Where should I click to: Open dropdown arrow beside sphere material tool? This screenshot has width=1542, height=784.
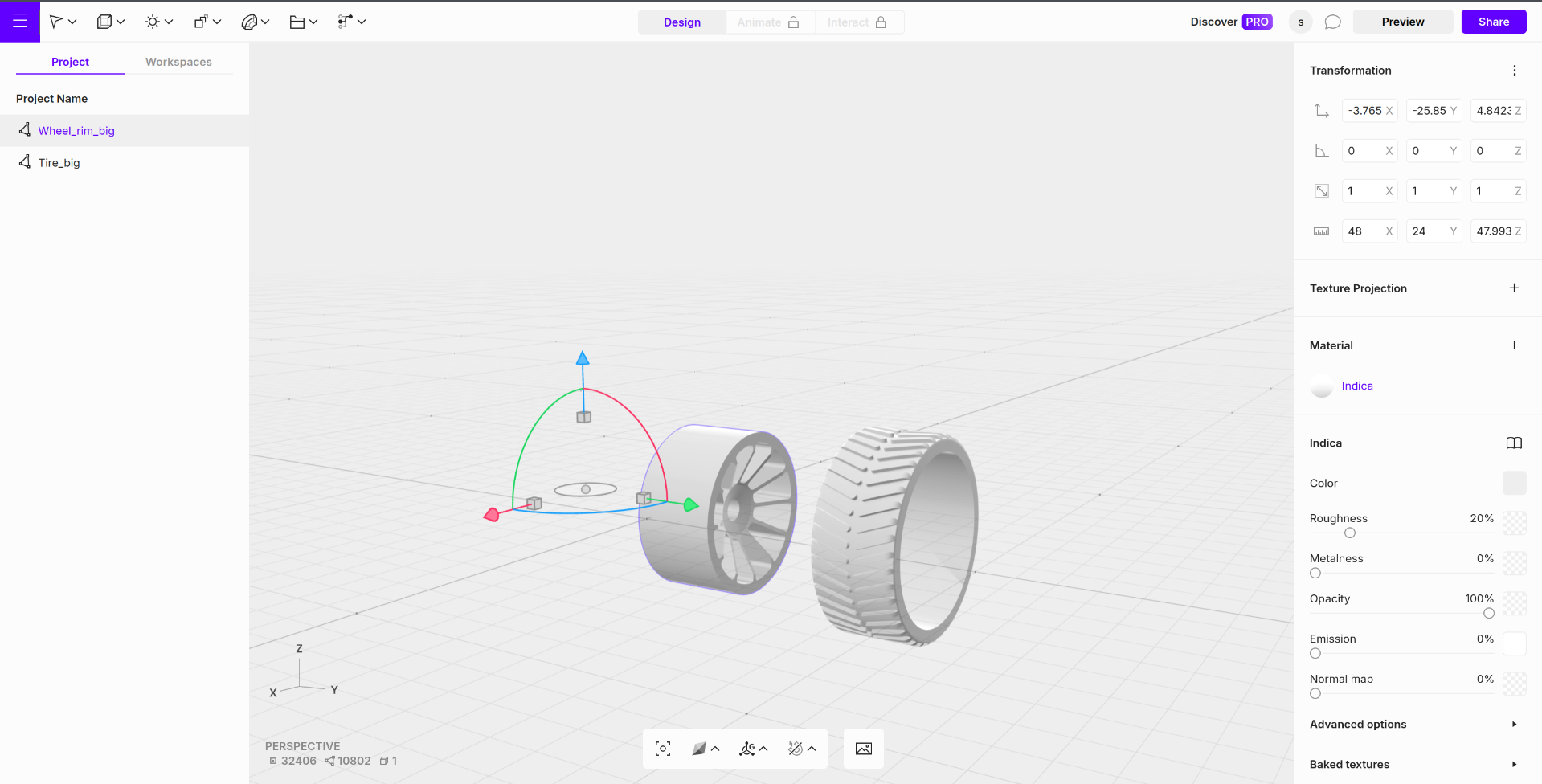[265, 22]
